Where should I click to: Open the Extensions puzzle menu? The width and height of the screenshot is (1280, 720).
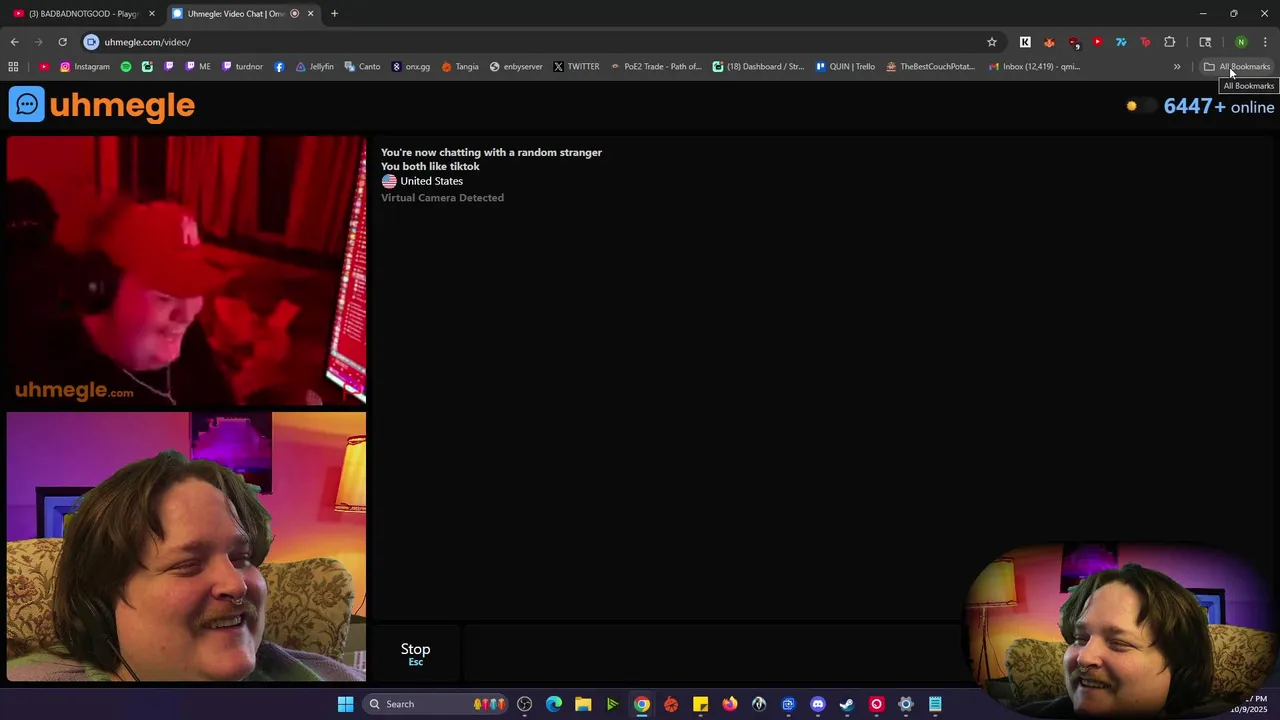[x=1169, y=42]
